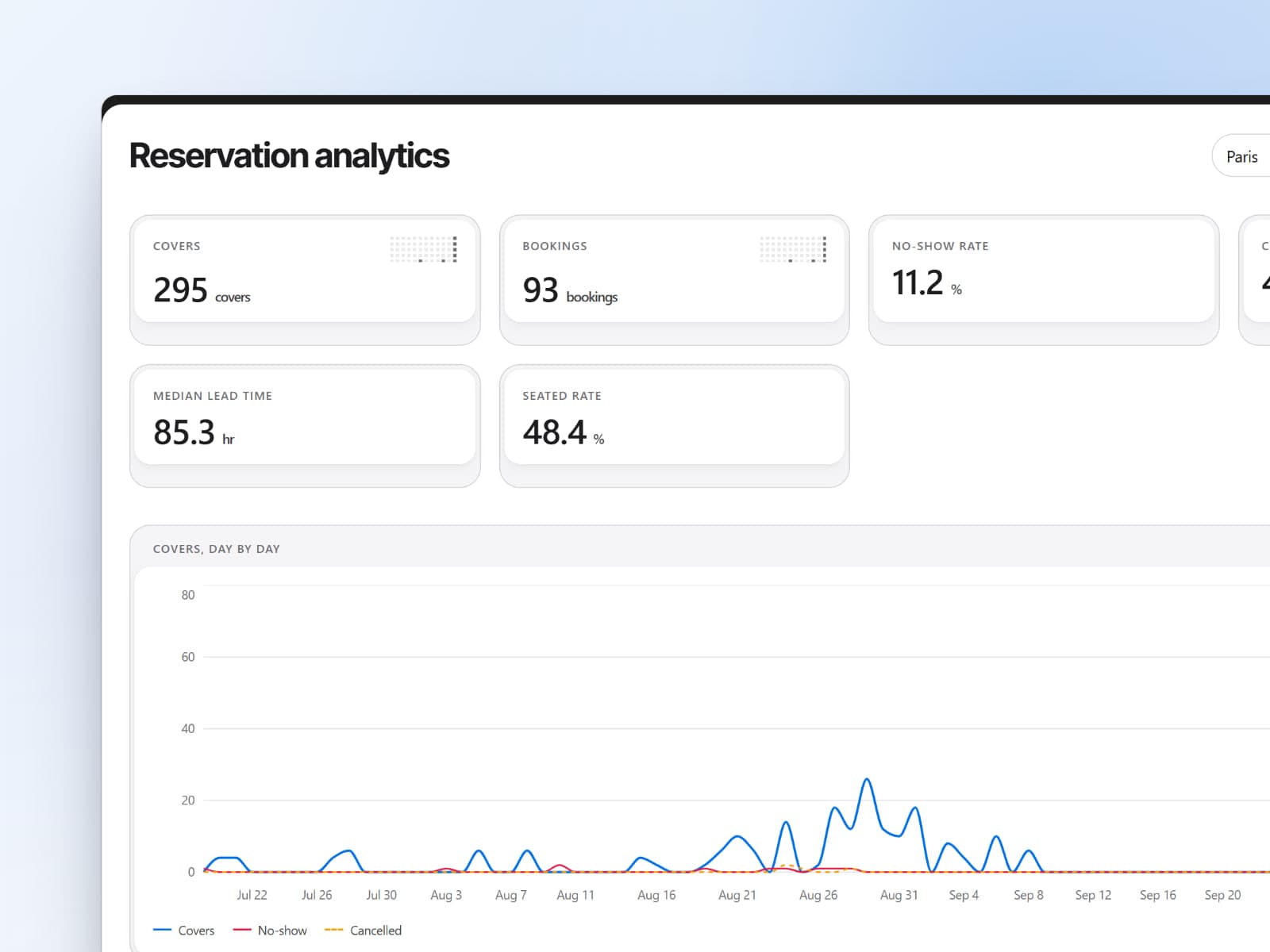The width and height of the screenshot is (1270, 952).
Task: Click the Covers sparkline dot chart
Action: coord(423,249)
